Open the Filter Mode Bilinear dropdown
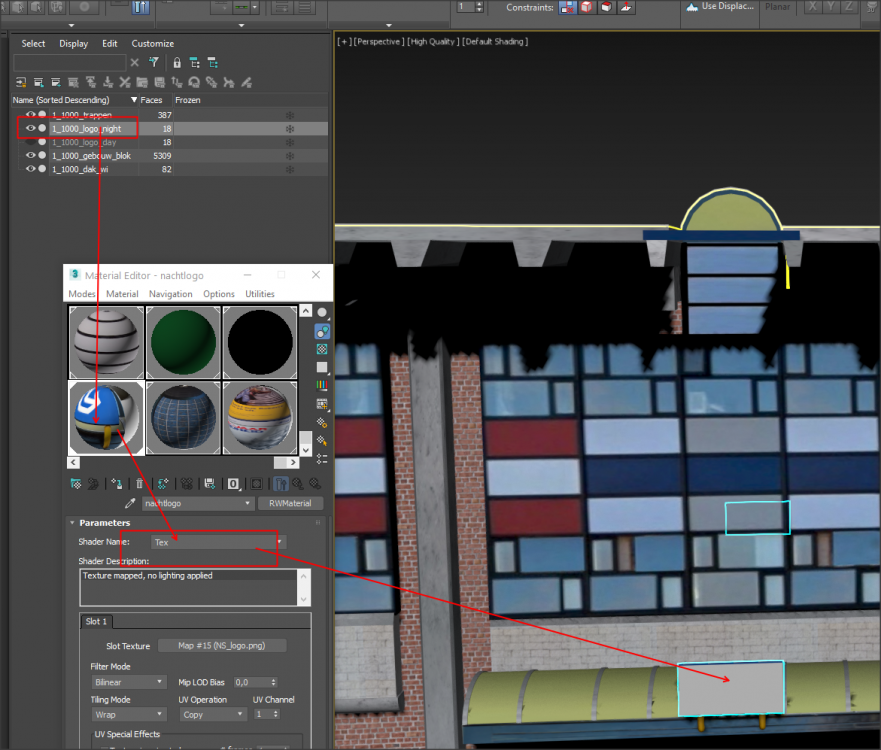Image resolution: width=881 pixels, height=750 pixels. 129,682
